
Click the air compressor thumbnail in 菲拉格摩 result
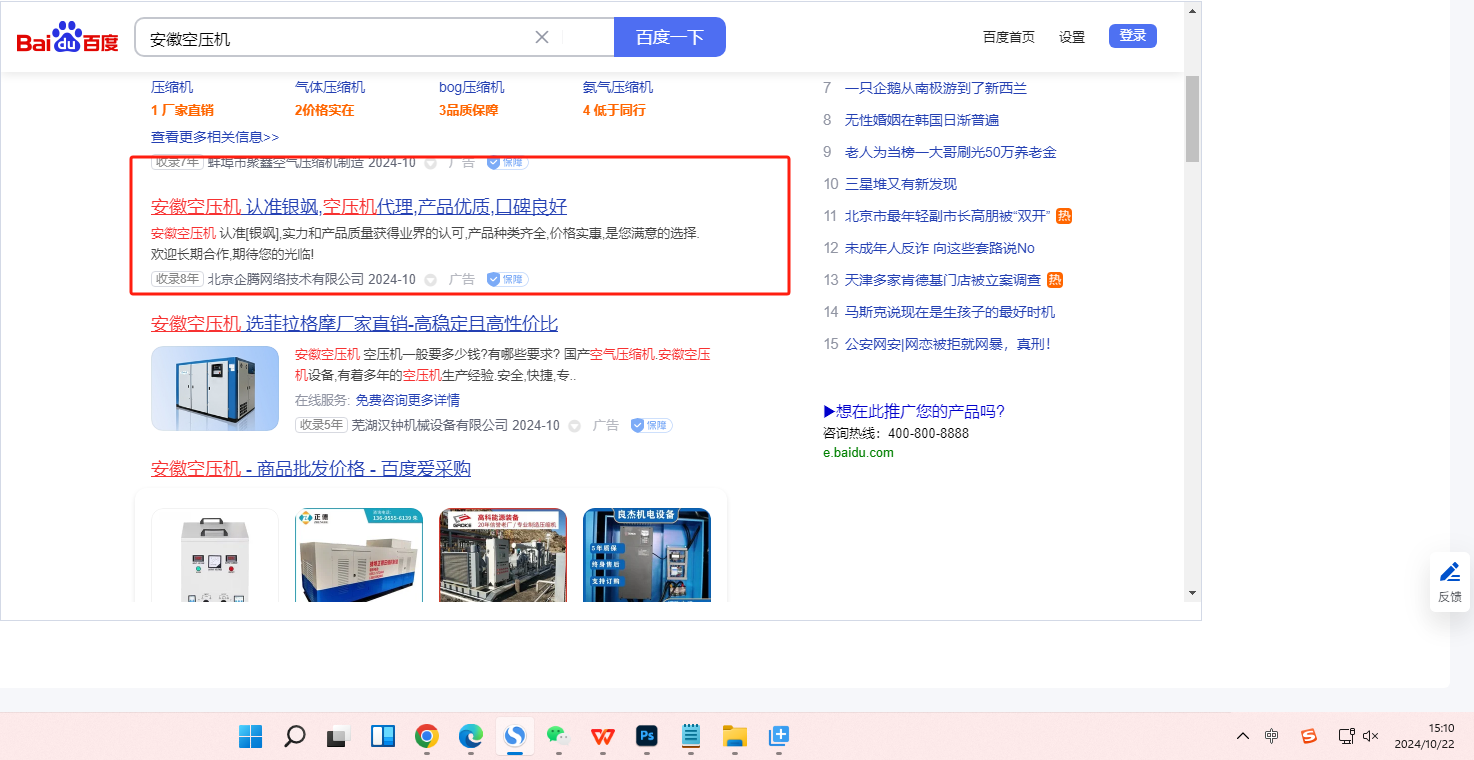[215, 388]
